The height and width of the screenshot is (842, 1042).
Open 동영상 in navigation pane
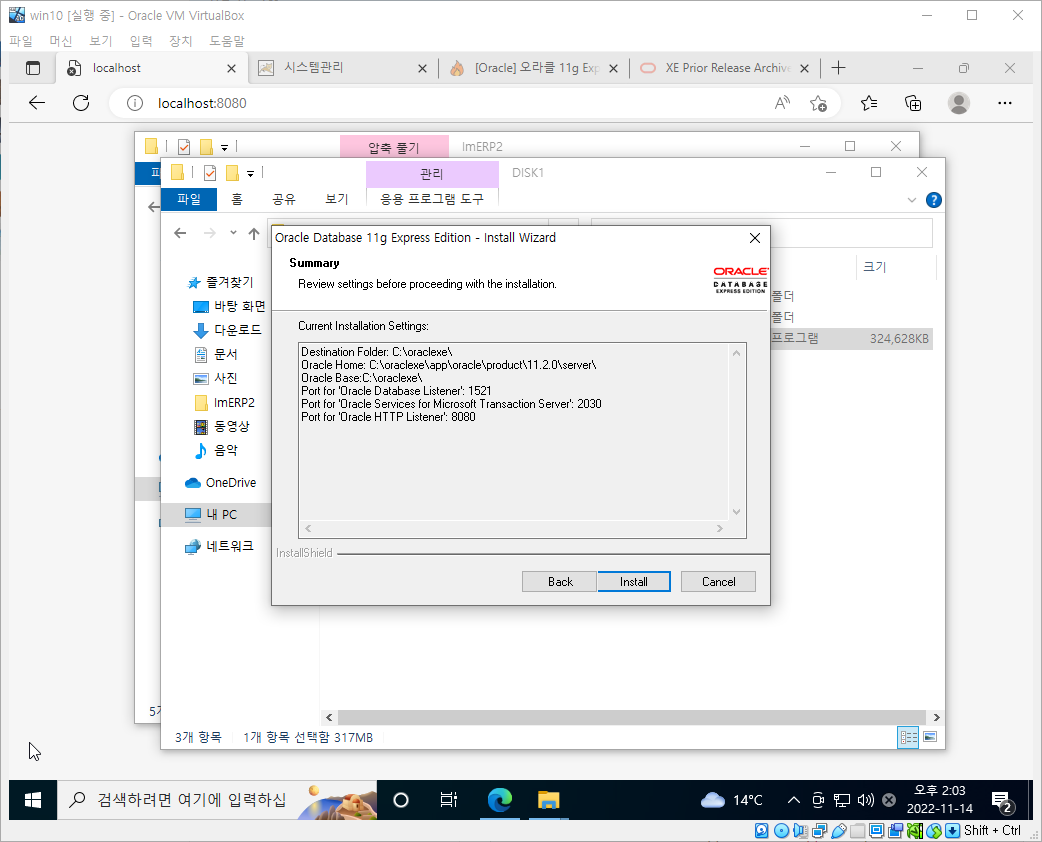[221, 427]
